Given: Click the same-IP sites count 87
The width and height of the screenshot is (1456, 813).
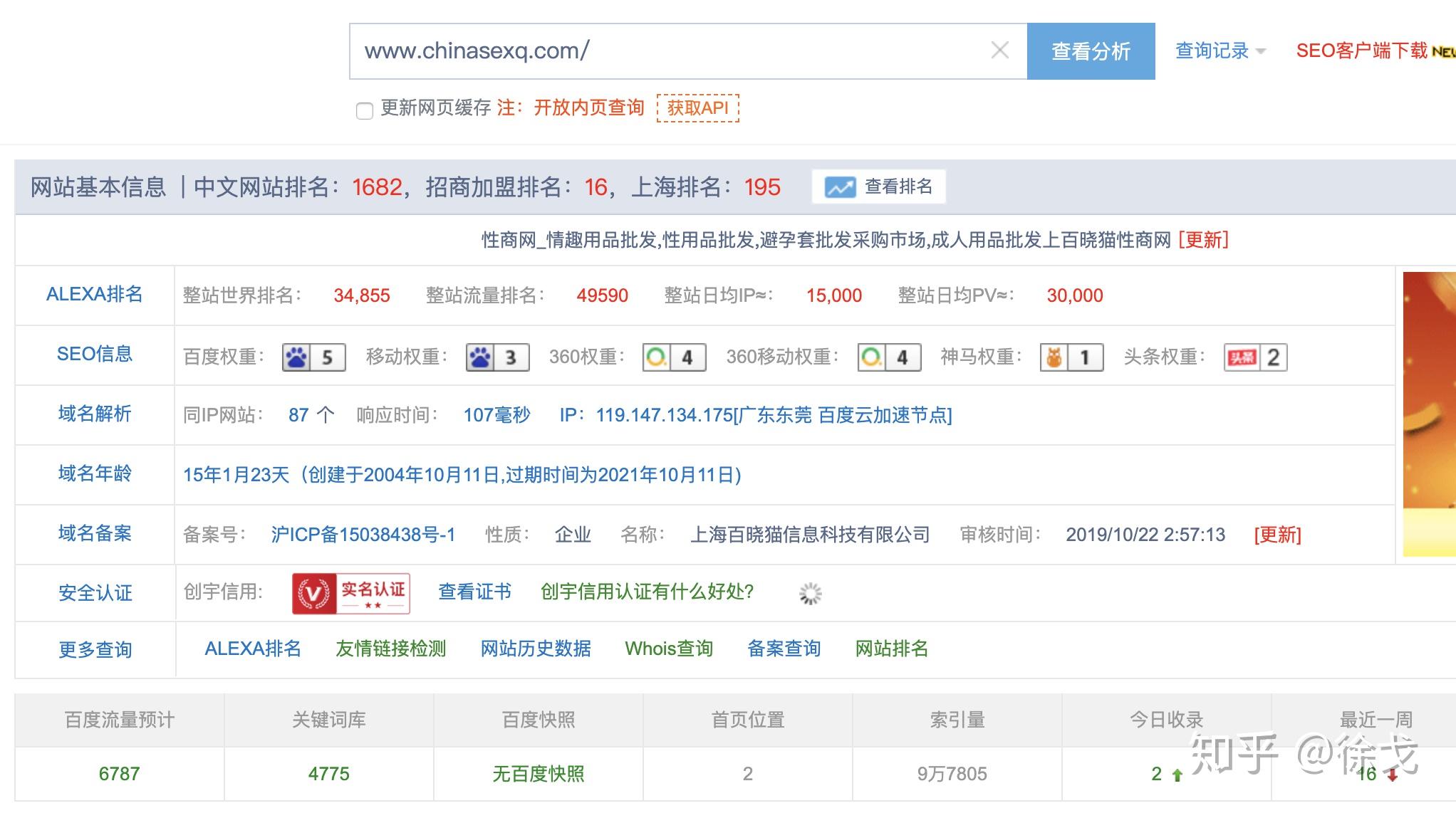Looking at the screenshot, I should point(298,415).
